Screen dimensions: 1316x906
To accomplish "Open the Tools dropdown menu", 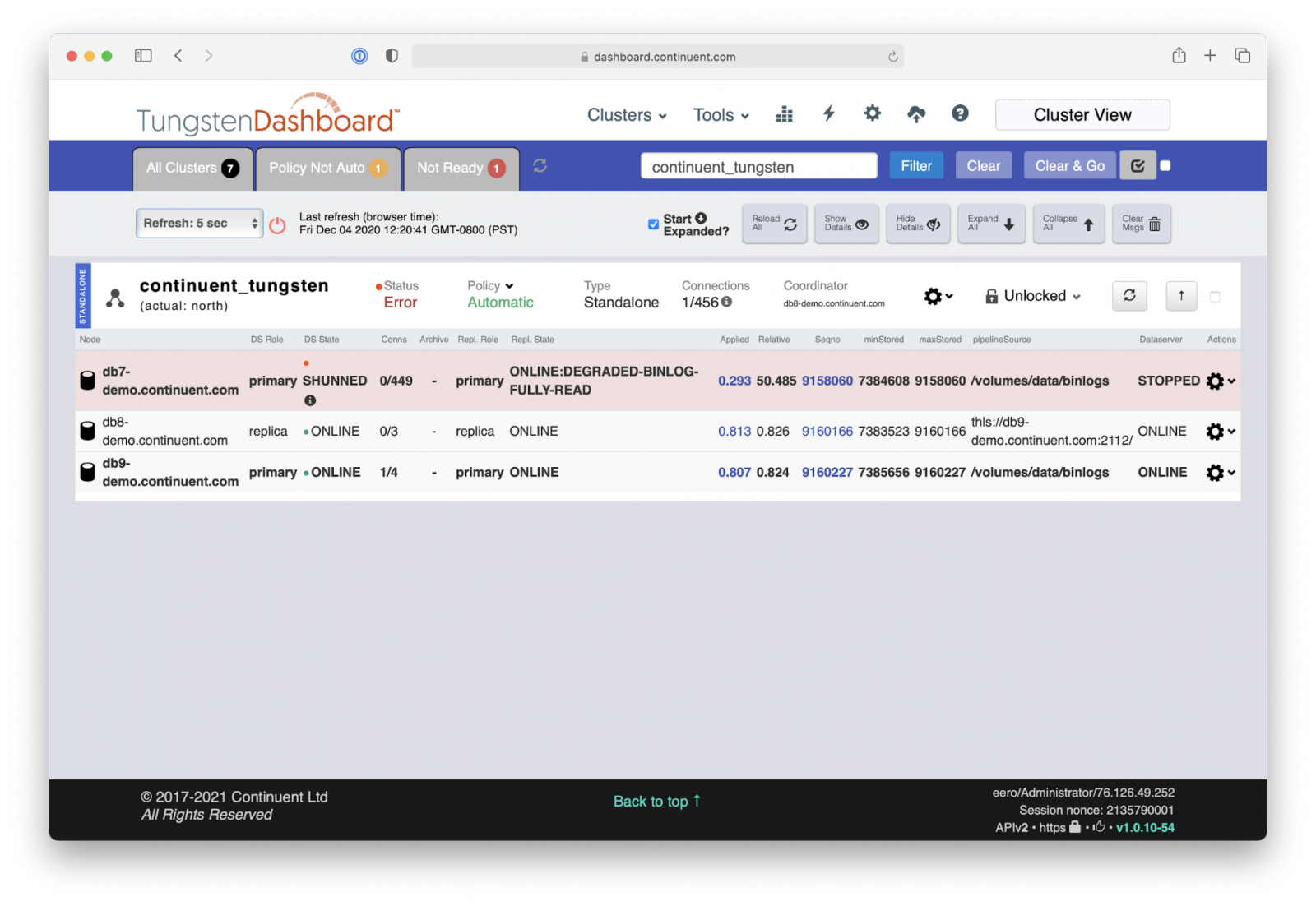I will coord(721,115).
